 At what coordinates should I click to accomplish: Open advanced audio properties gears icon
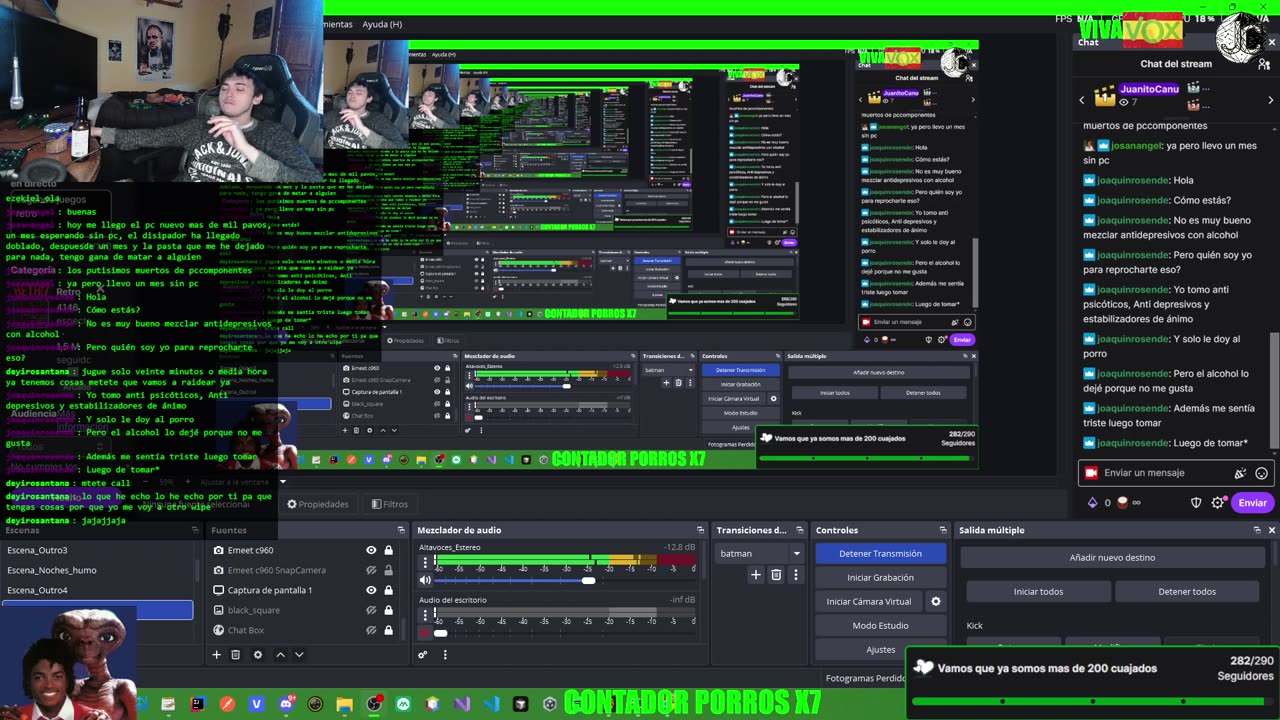tap(423, 655)
